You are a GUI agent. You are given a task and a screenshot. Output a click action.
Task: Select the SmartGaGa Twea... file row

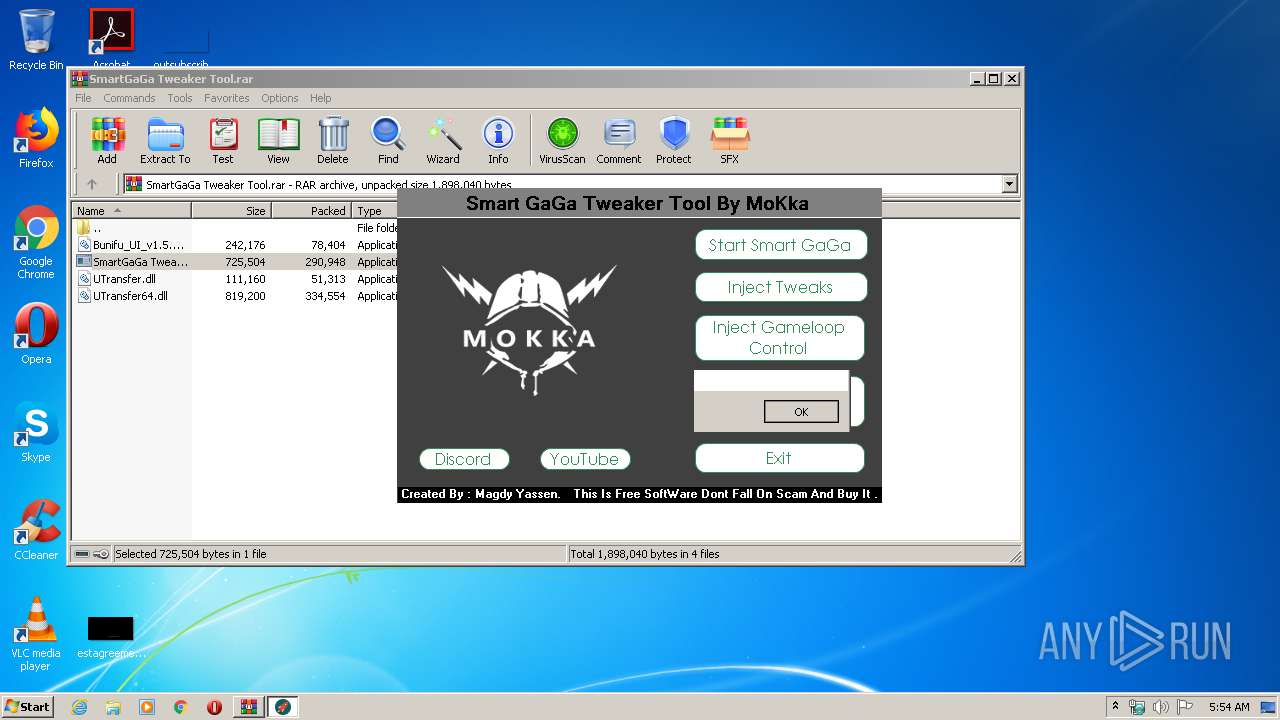pyautogui.click(x=235, y=262)
